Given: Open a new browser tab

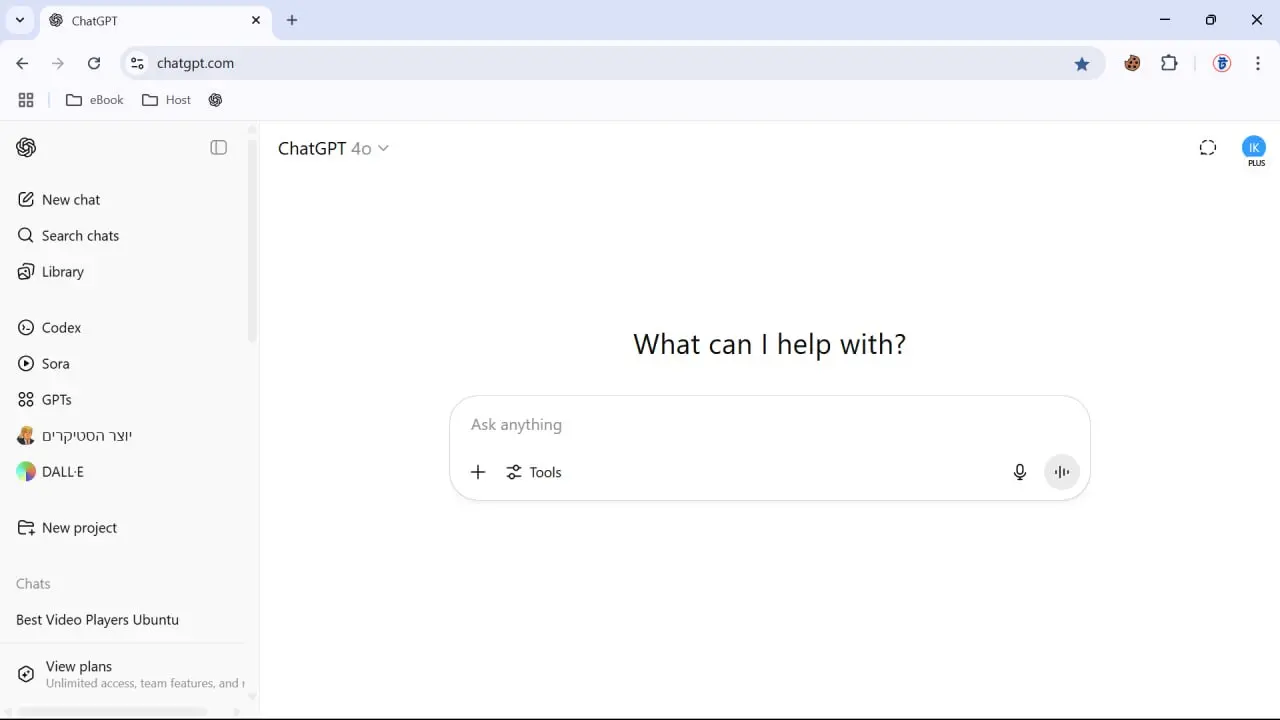Looking at the screenshot, I should [x=292, y=20].
